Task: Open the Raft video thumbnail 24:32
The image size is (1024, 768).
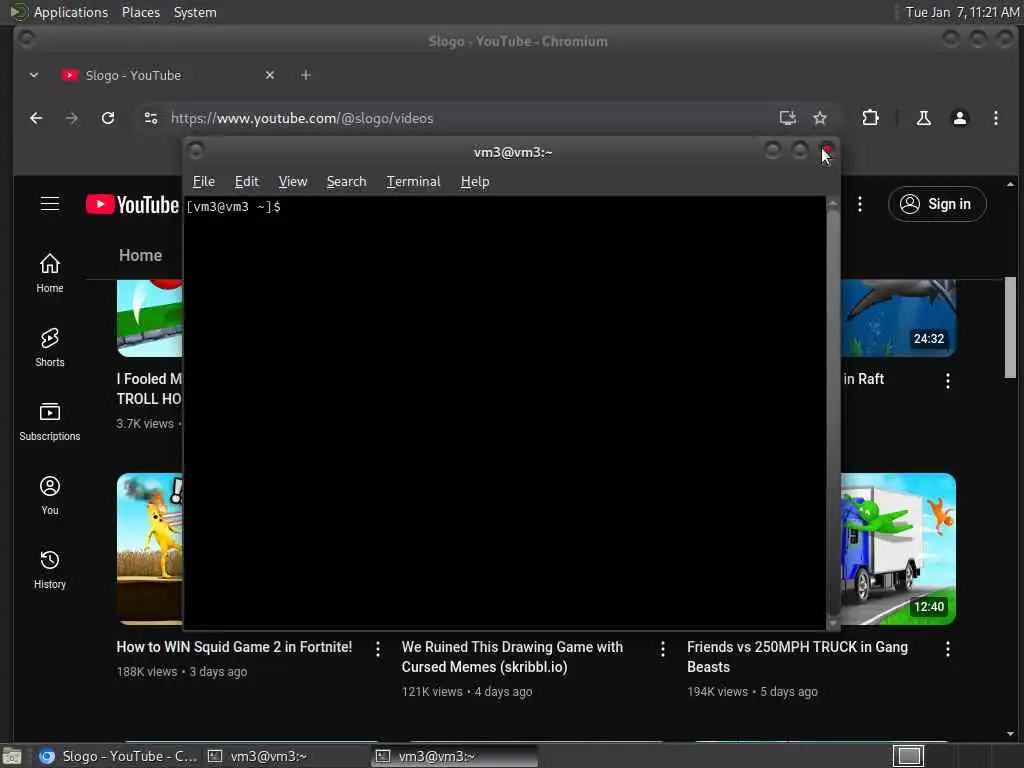Action: (x=898, y=318)
